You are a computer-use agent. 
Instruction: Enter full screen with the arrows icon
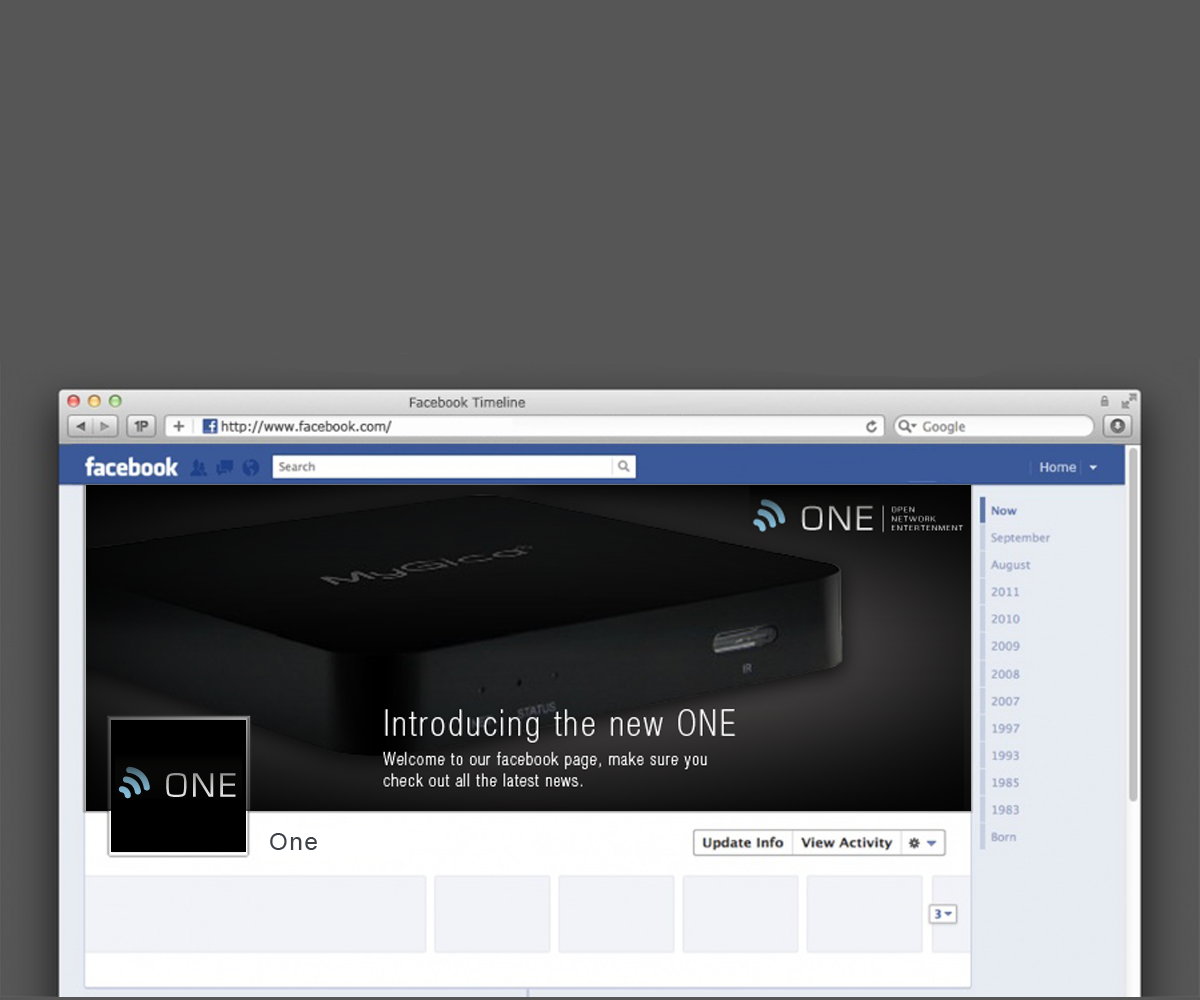(1128, 401)
